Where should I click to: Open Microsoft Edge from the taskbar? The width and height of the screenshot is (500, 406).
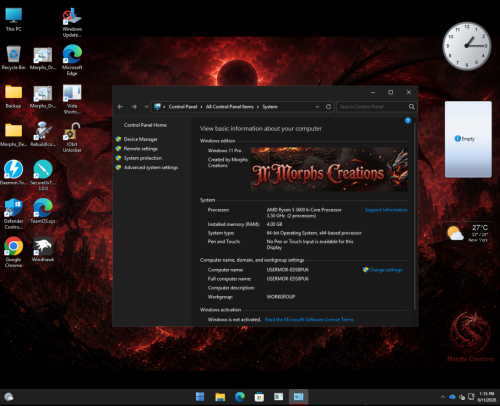click(x=240, y=397)
